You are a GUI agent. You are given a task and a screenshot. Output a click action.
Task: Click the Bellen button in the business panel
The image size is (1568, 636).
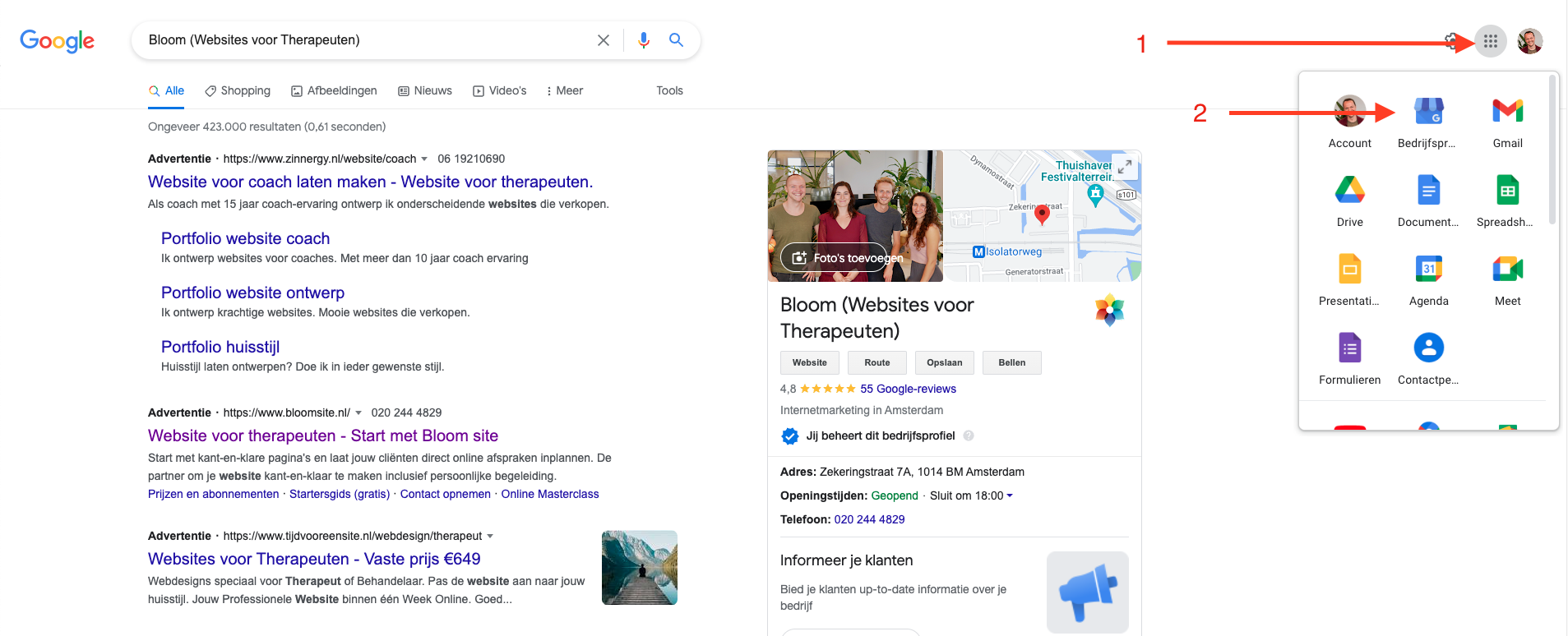[1012, 362]
